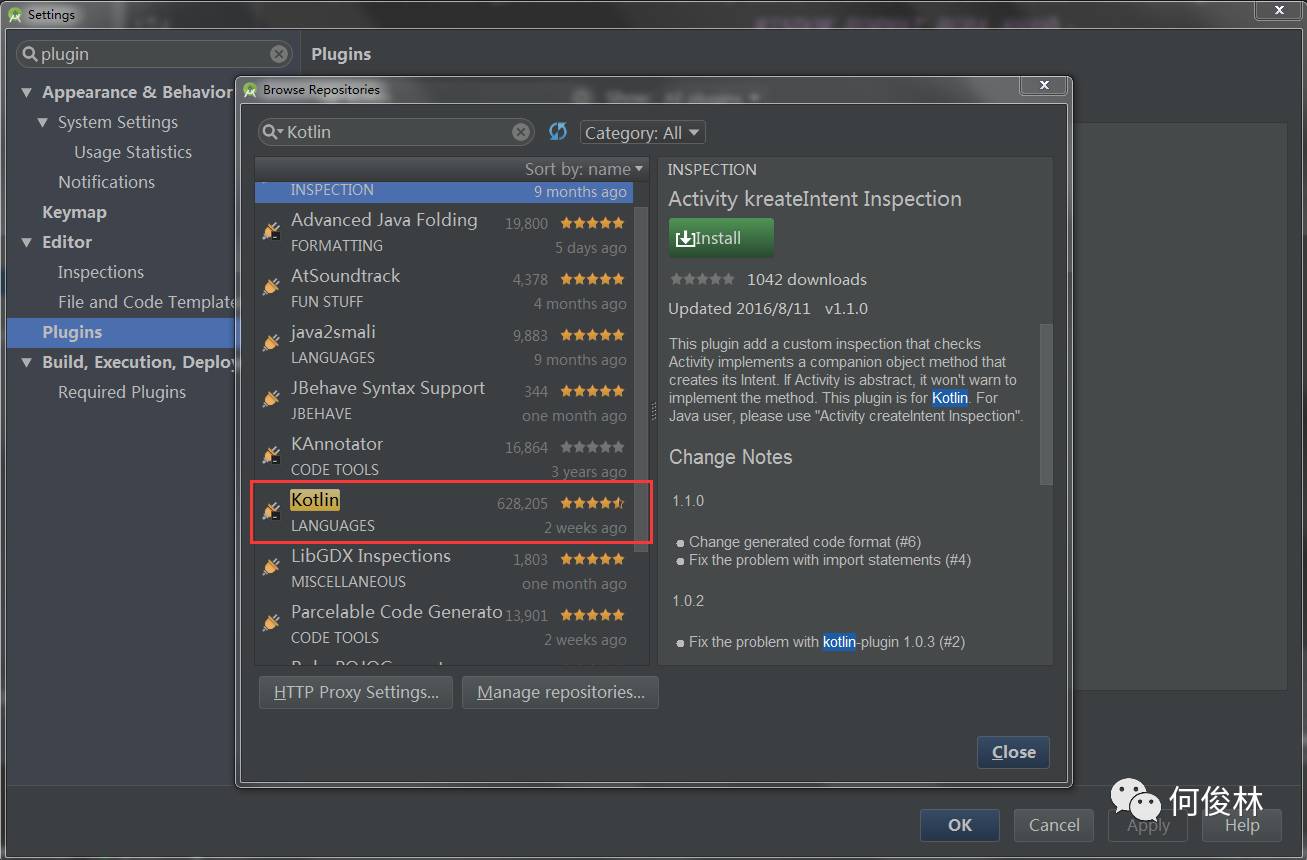Click the refresh icon beside Kotlin search
1307x860 pixels.
tap(558, 132)
